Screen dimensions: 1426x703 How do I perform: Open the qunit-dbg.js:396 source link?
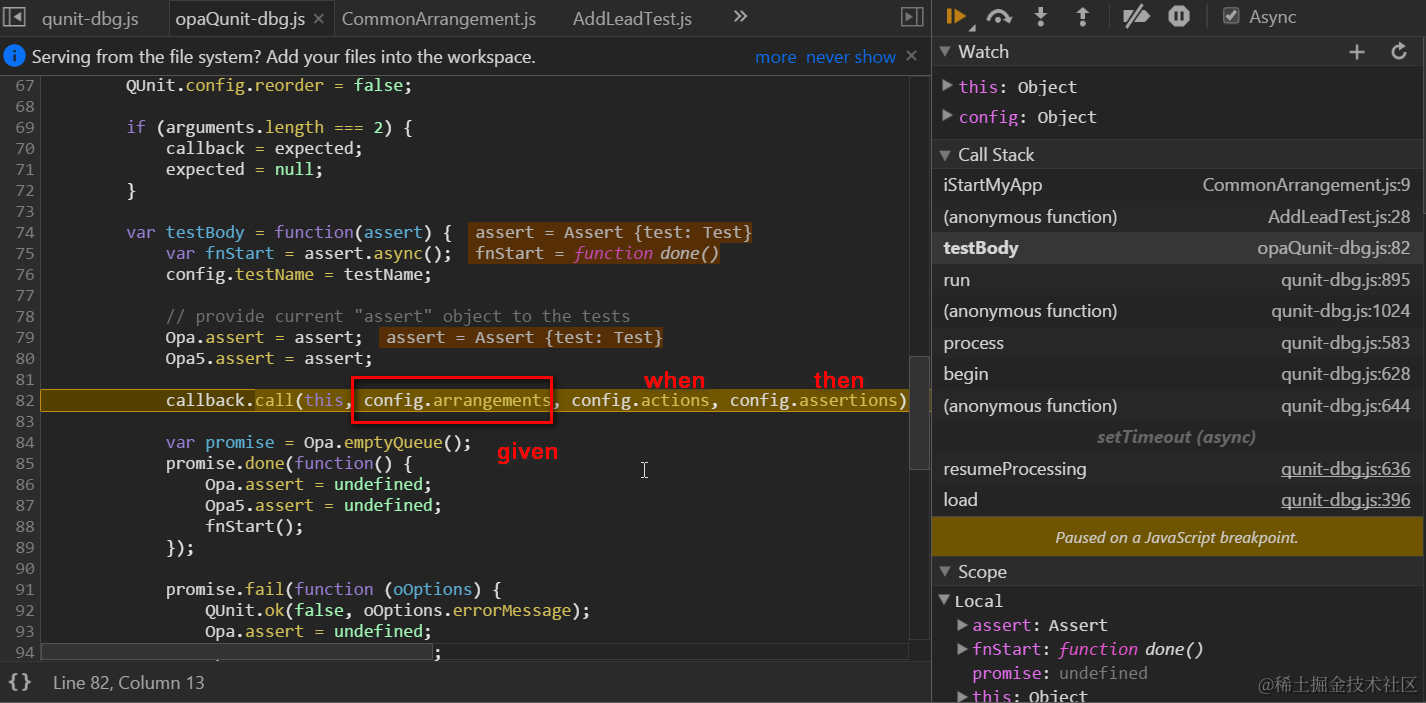(1345, 500)
